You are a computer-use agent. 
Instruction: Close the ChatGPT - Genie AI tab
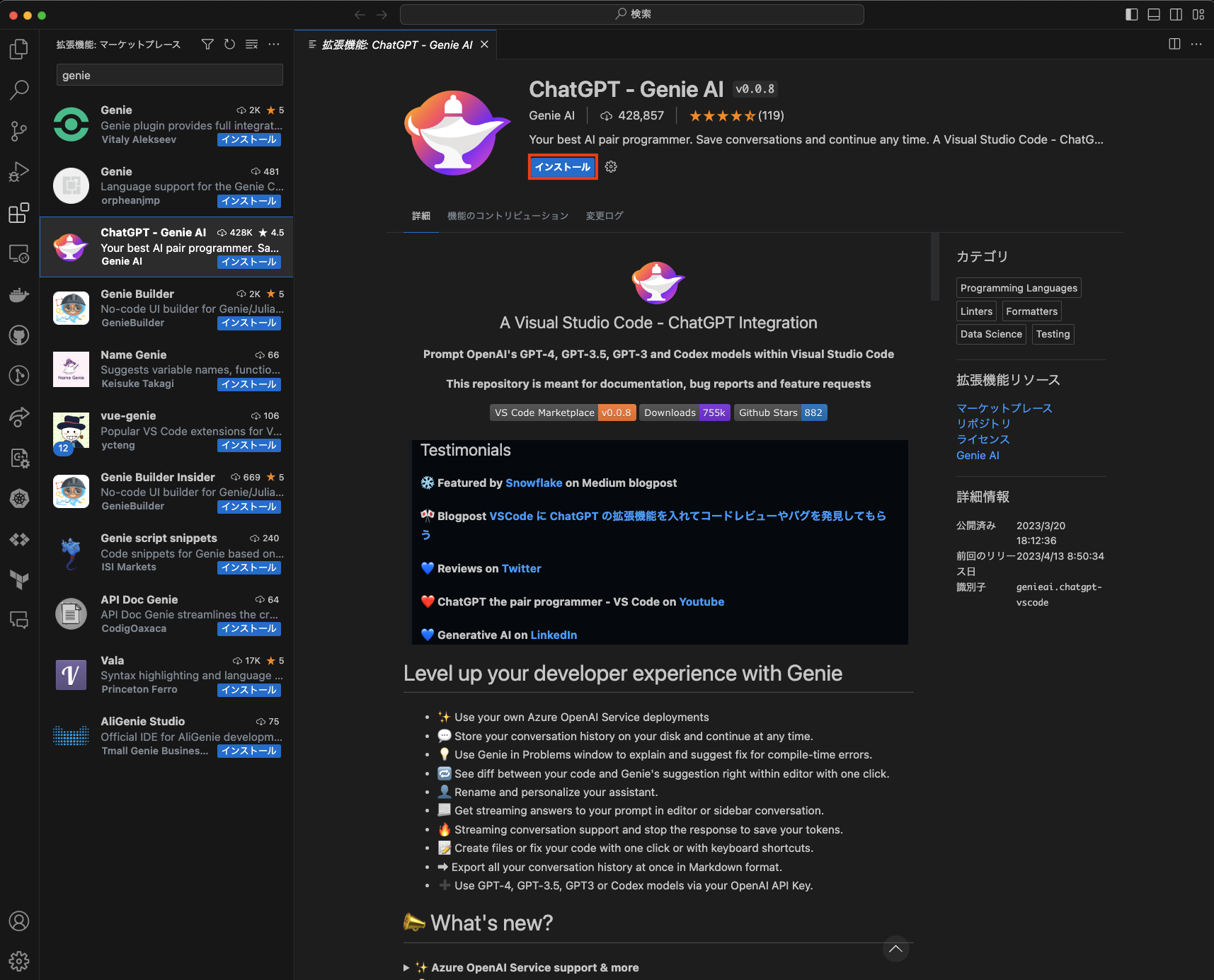click(x=484, y=45)
